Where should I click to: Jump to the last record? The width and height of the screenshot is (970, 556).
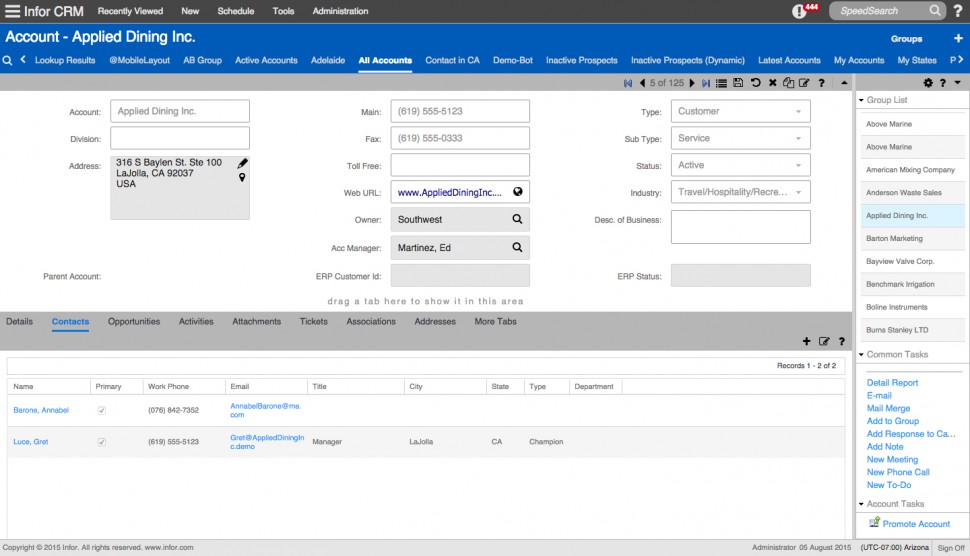coord(706,83)
